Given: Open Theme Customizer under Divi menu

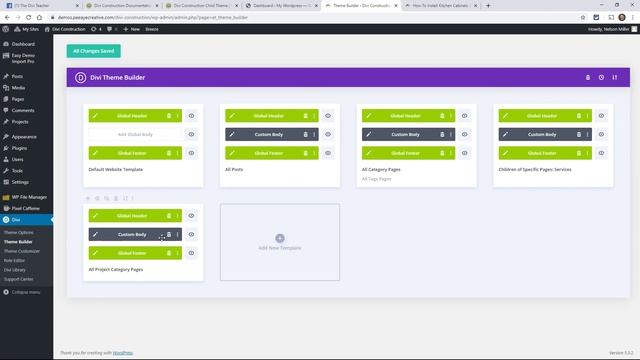Looking at the screenshot, I should tap(22, 251).
